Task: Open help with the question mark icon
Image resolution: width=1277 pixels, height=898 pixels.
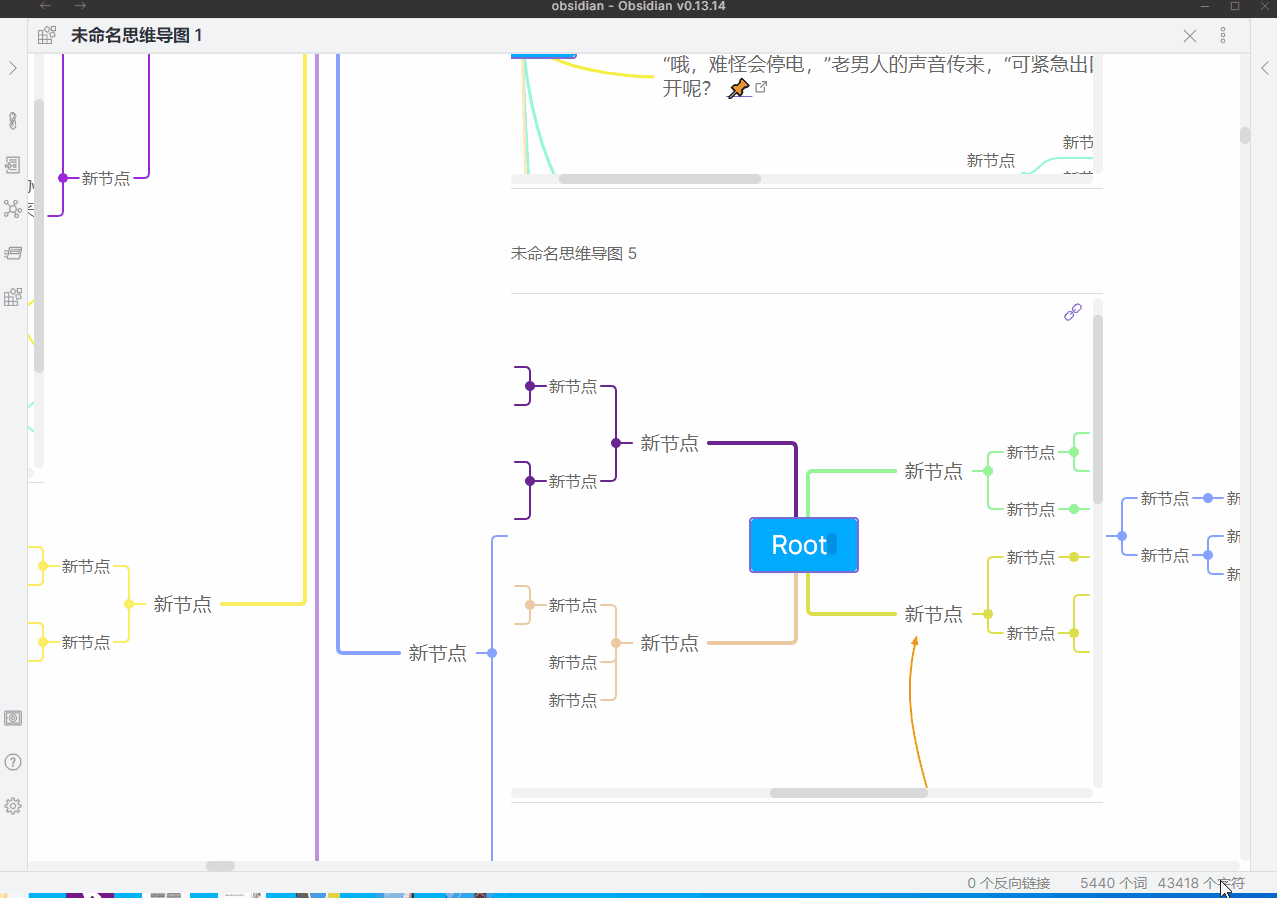Action: click(13, 762)
